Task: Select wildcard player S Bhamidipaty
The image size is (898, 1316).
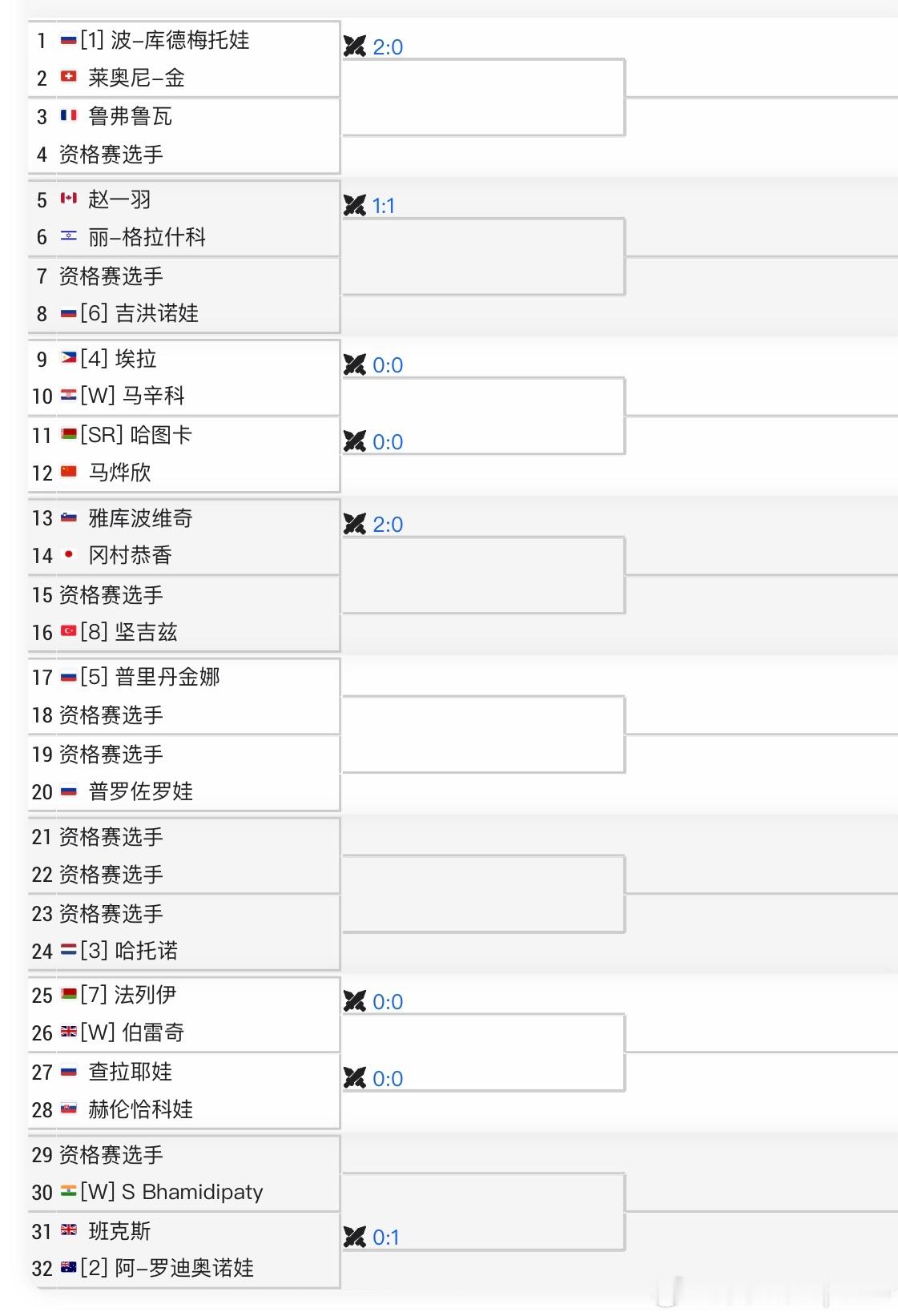Action: point(172,1192)
